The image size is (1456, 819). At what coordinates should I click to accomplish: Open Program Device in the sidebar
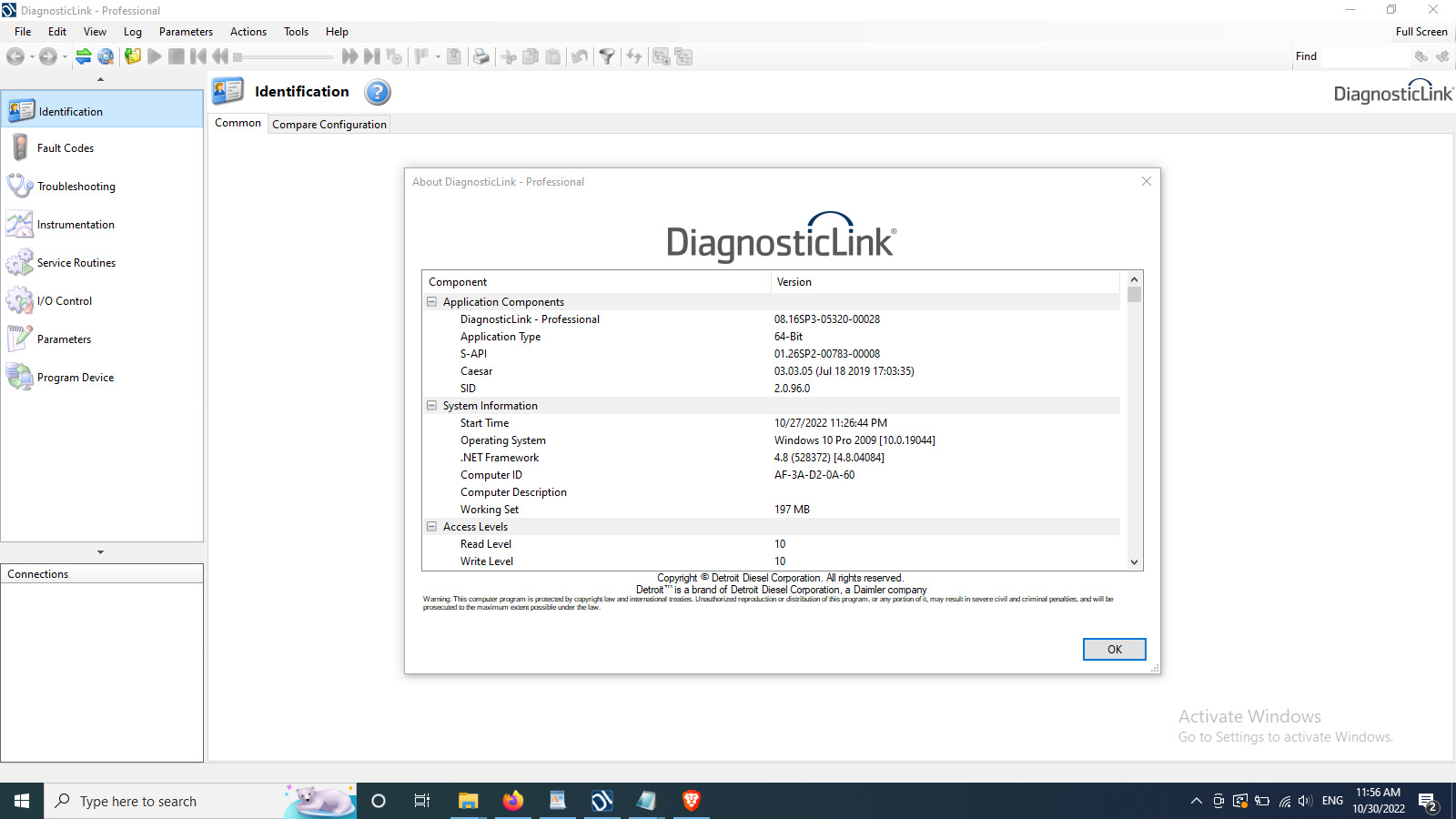[x=102, y=377]
